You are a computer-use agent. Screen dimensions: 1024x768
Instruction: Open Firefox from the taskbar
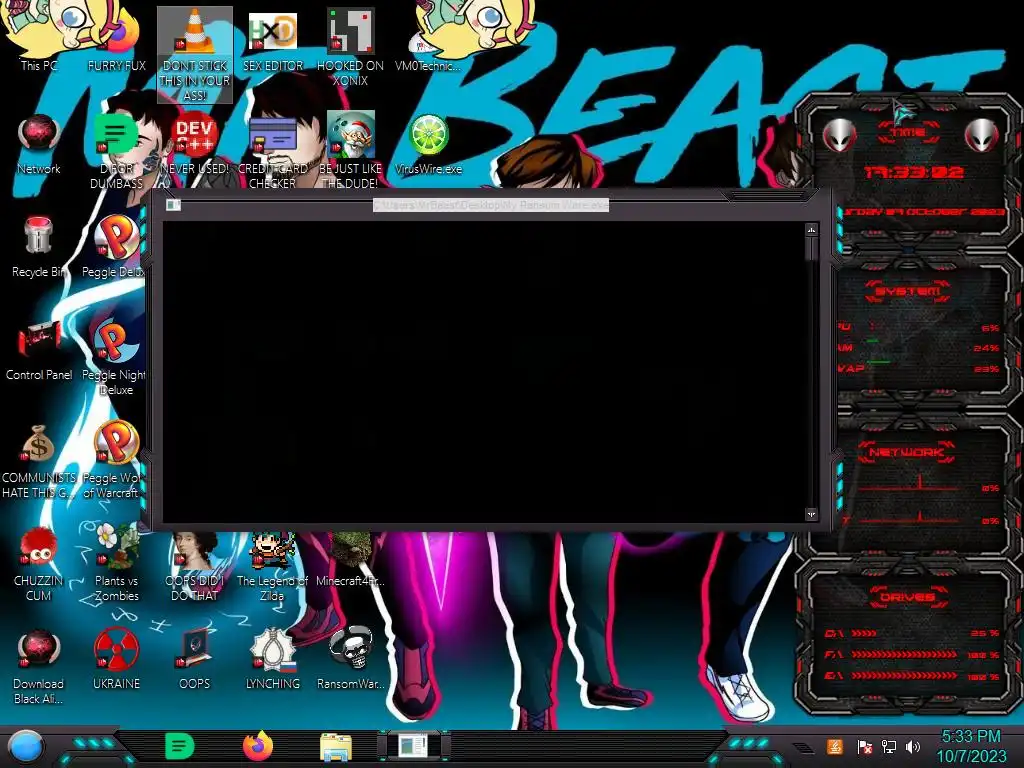click(258, 746)
